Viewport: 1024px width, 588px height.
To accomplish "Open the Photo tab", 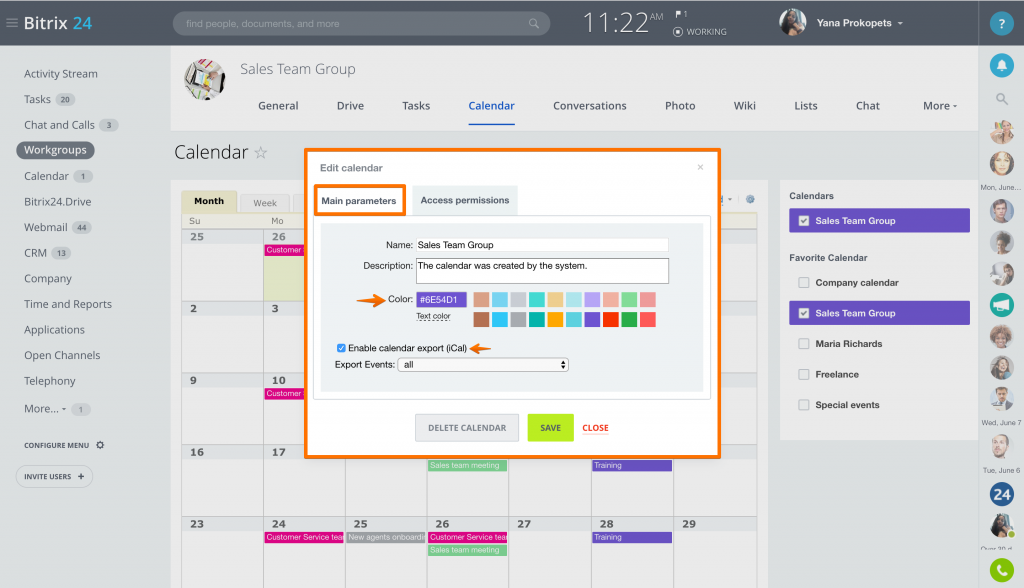I will click(680, 106).
